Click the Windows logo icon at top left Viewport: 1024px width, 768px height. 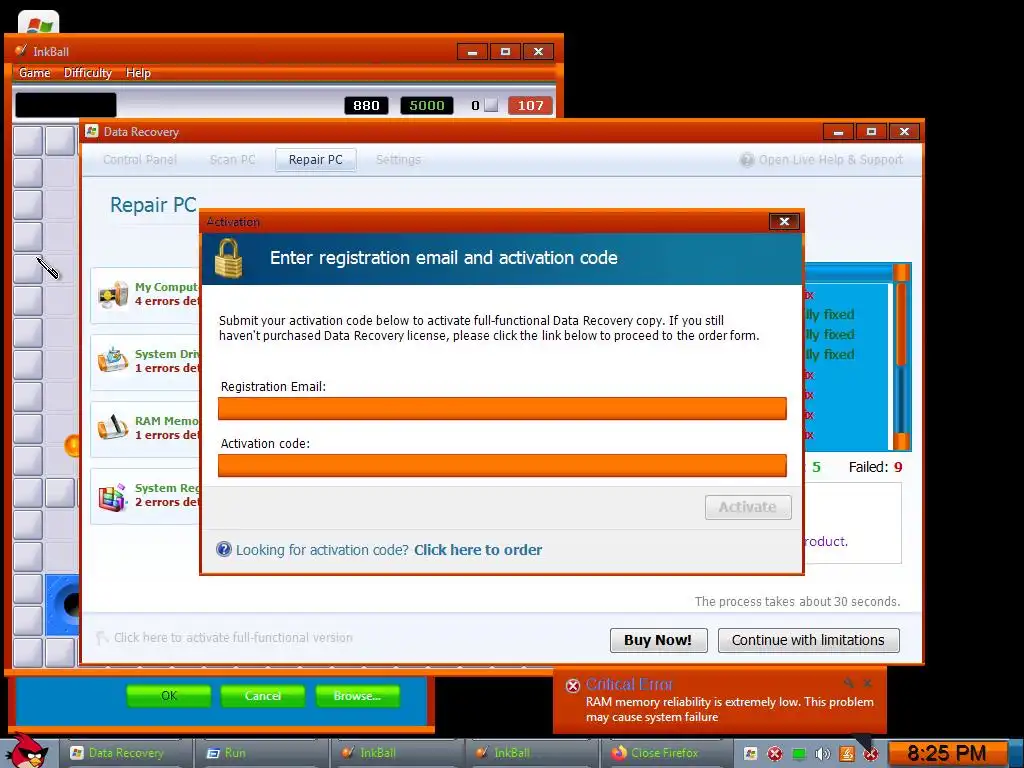coord(39,24)
